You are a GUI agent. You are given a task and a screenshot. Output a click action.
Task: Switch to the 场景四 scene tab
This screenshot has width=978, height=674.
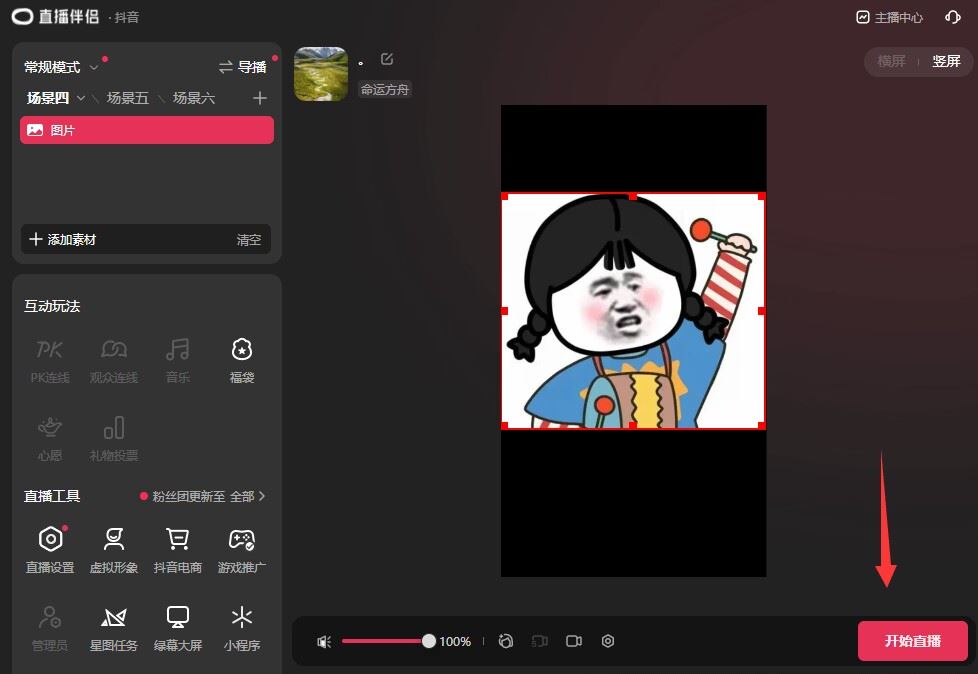point(48,98)
